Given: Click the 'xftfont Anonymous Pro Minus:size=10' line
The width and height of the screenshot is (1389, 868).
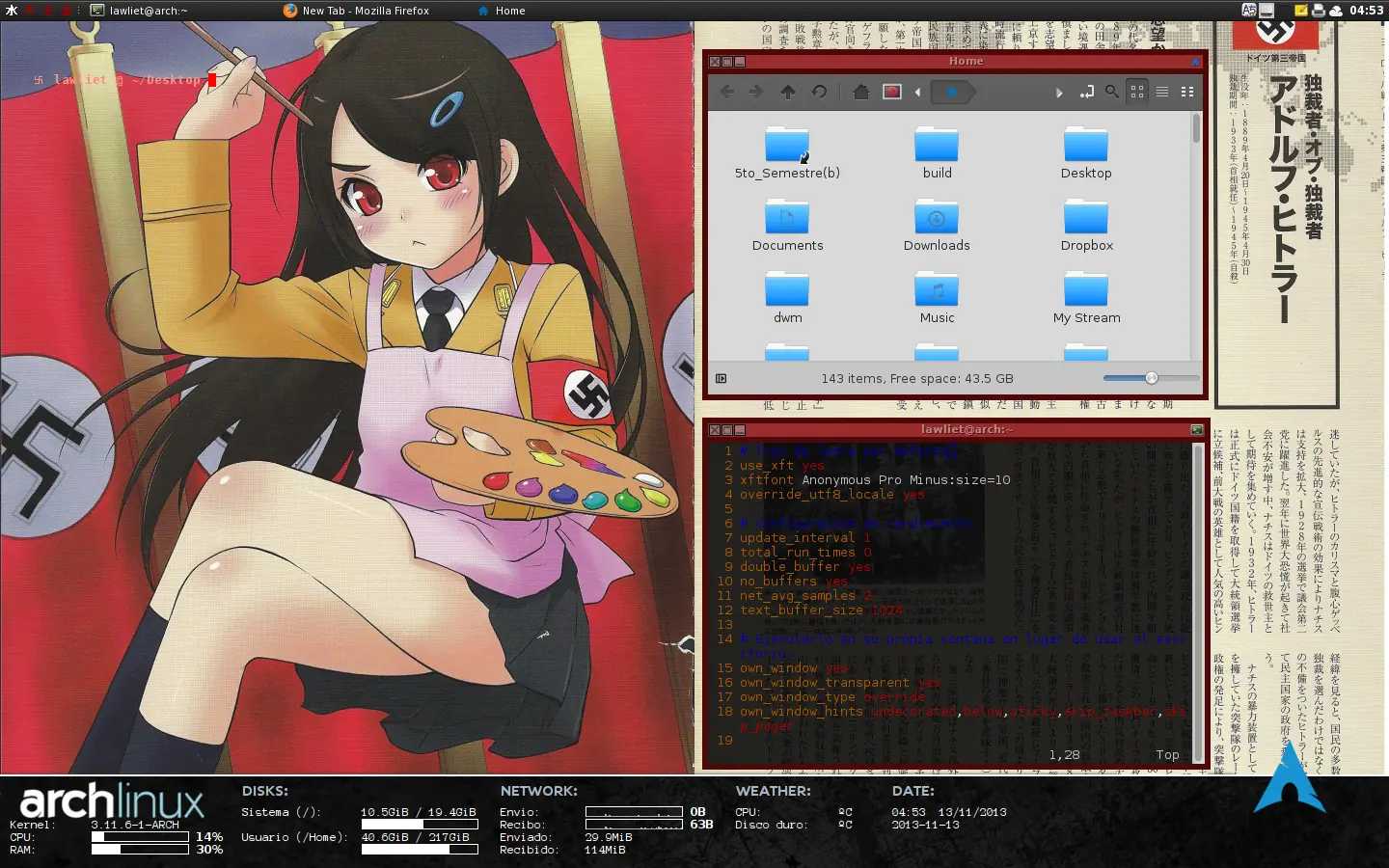Looking at the screenshot, I should point(875,479).
